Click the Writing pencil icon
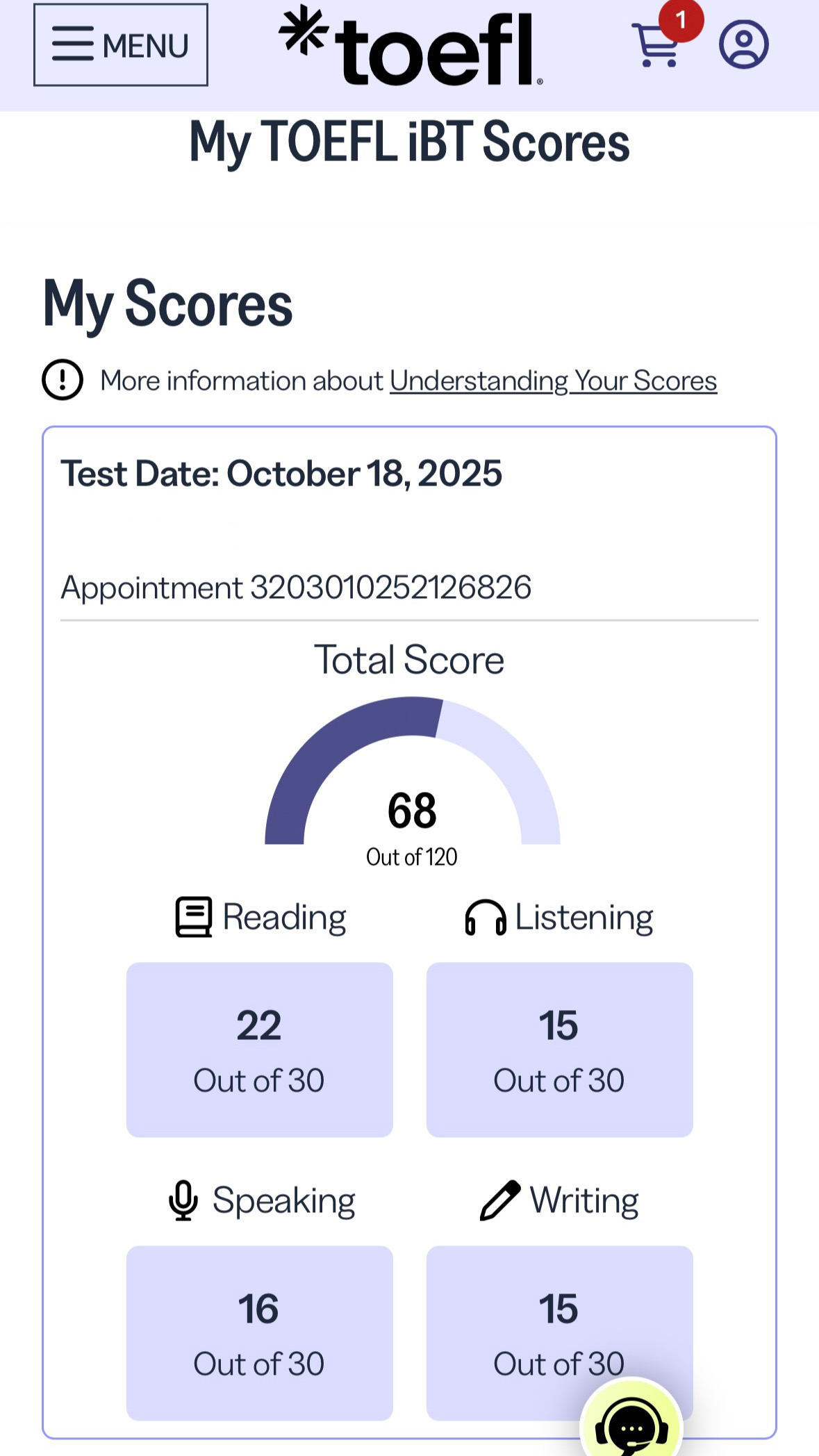This screenshot has width=819, height=1456. coord(500,1200)
